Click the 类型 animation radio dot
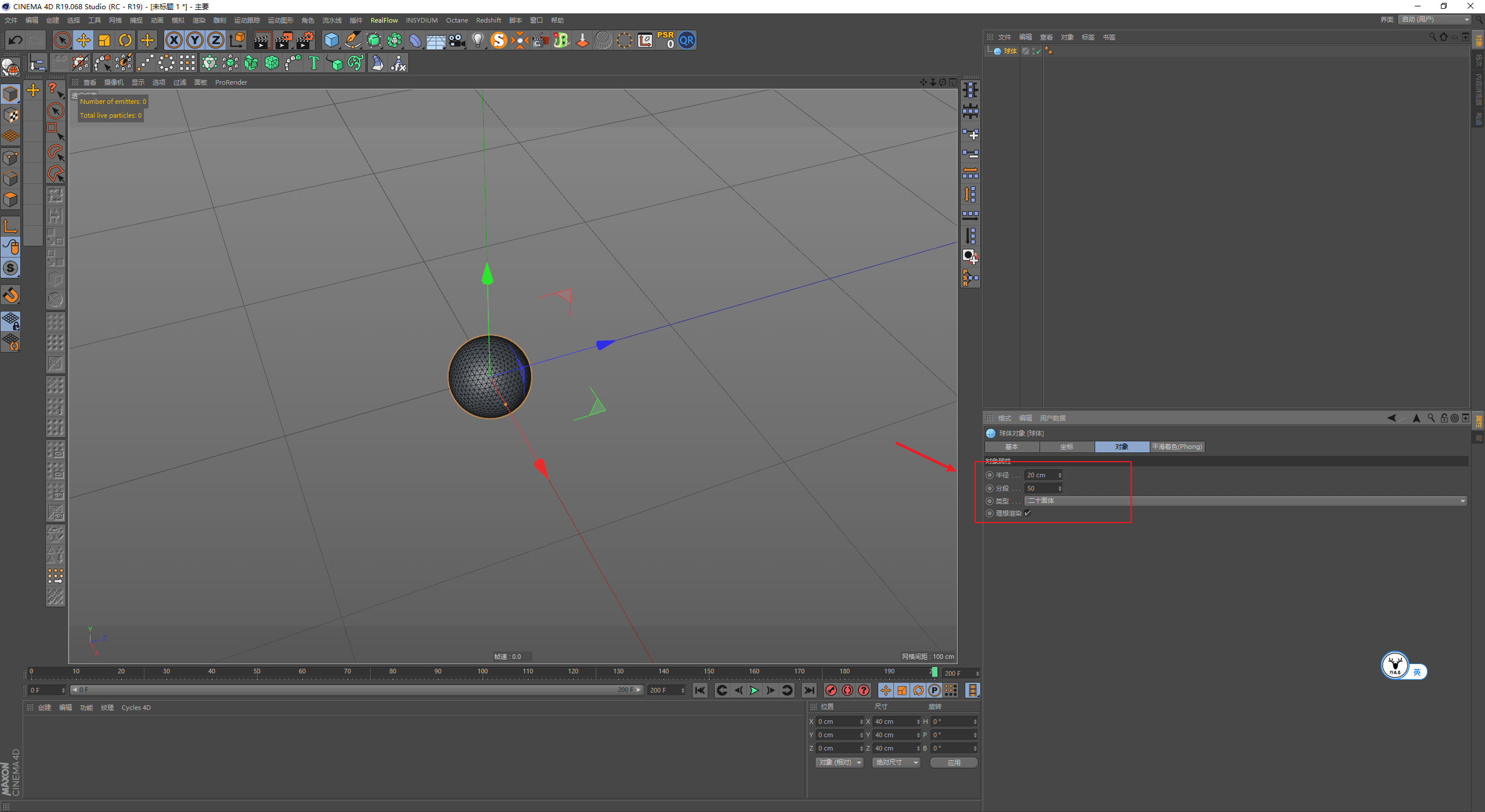 990,501
